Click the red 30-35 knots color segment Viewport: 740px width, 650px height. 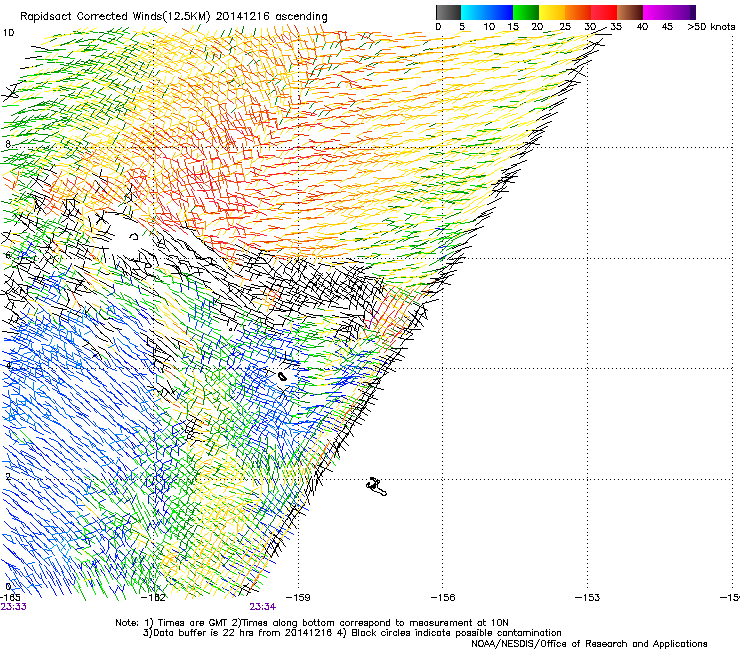point(604,12)
